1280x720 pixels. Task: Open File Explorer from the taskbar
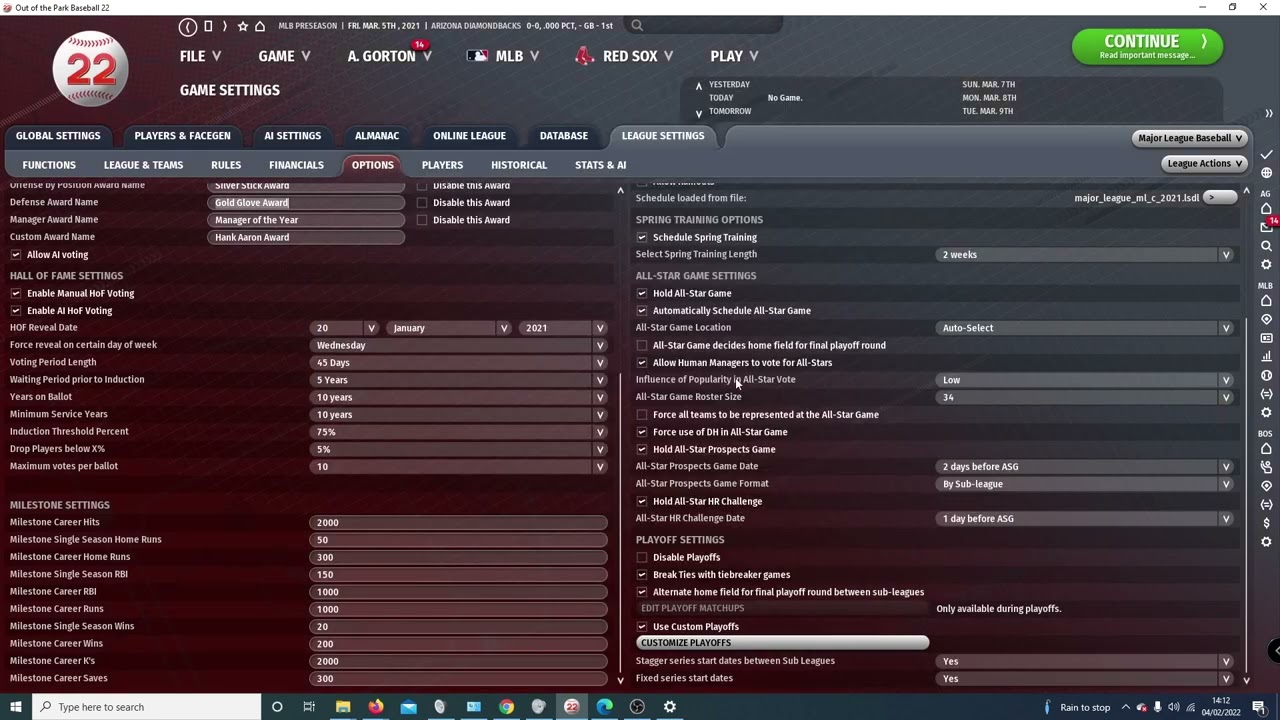(343, 707)
